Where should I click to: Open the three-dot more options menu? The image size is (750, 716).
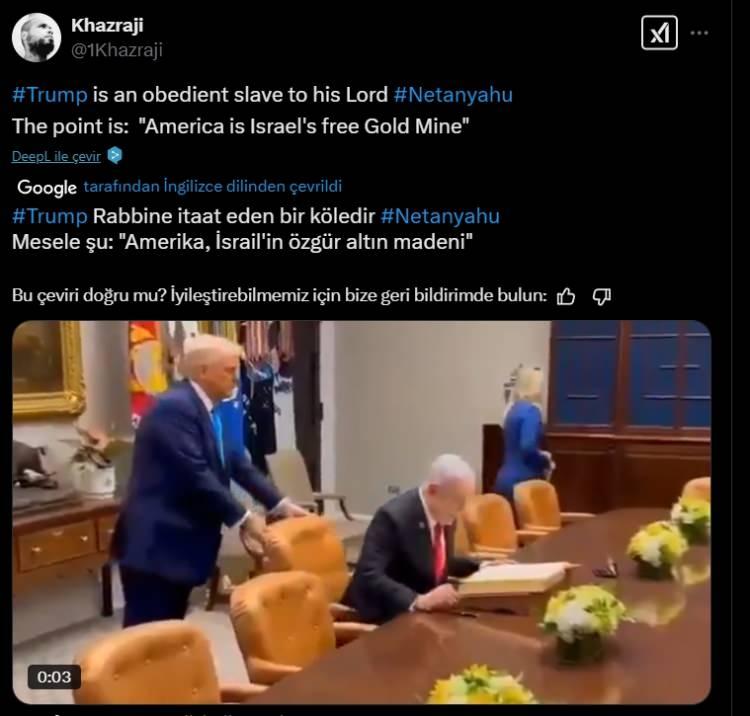699,33
